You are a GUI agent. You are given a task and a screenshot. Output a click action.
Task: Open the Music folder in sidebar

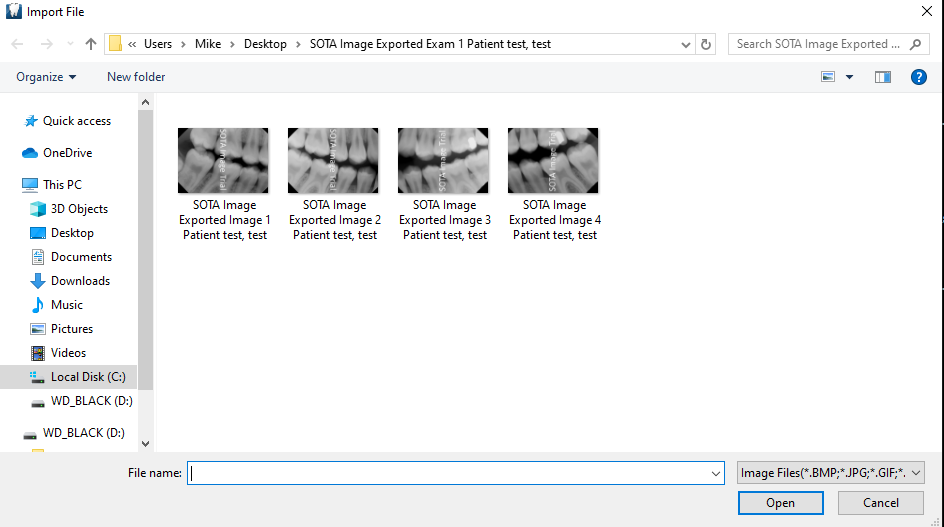point(67,305)
